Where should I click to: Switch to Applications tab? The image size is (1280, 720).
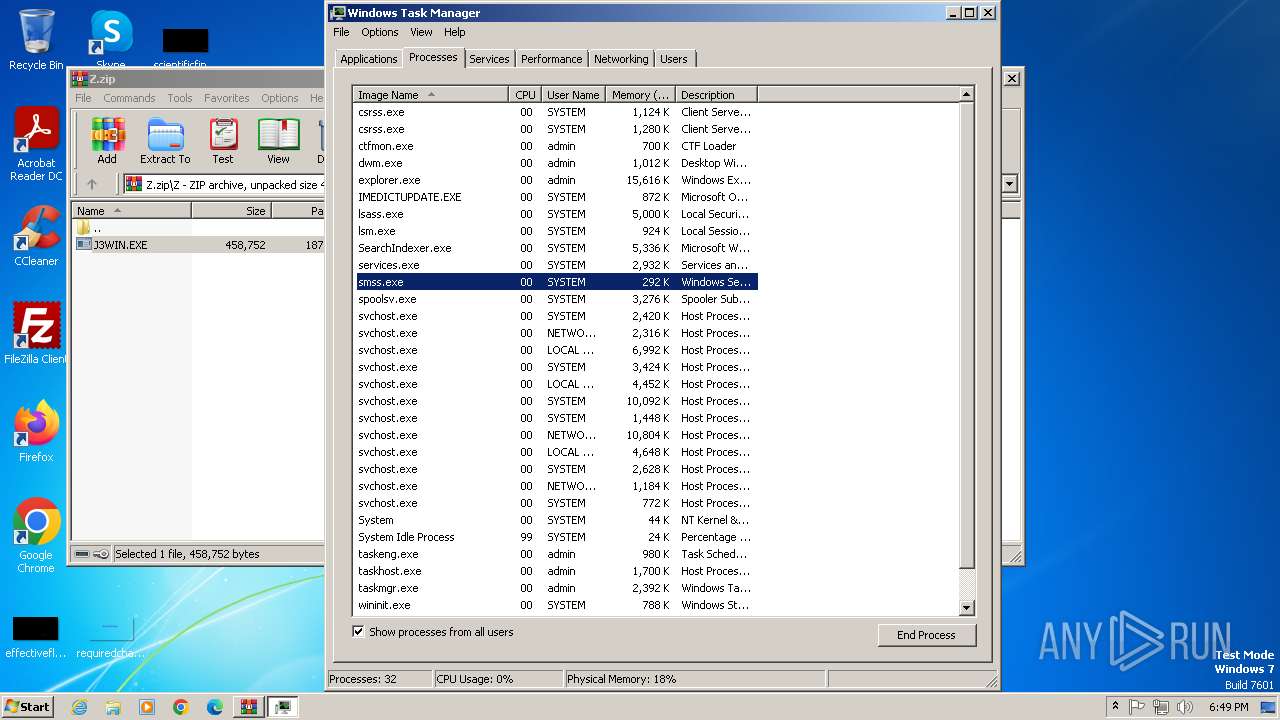tap(368, 59)
